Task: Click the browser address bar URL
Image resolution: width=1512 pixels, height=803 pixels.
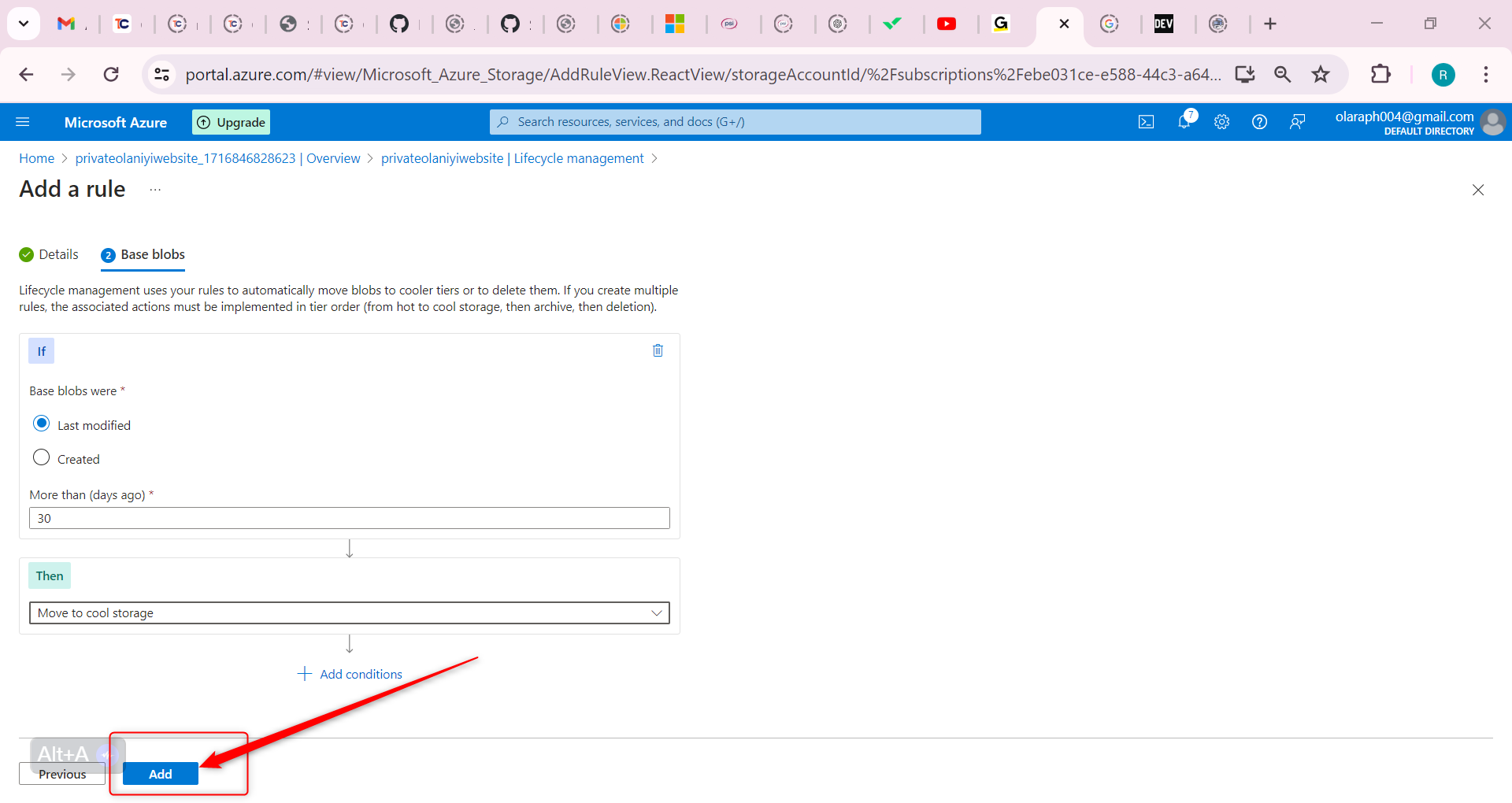Action: [x=703, y=75]
